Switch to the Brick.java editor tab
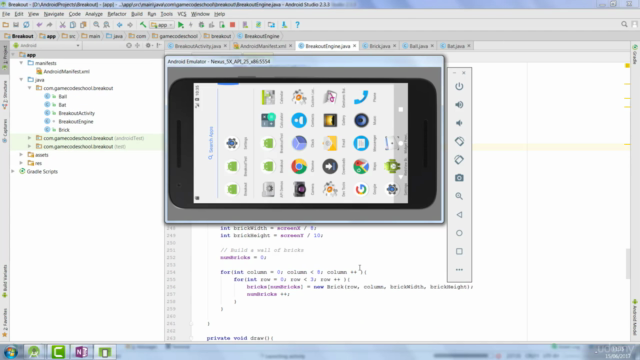Image resolution: width=640 pixels, height=360 pixels. [x=380, y=46]
